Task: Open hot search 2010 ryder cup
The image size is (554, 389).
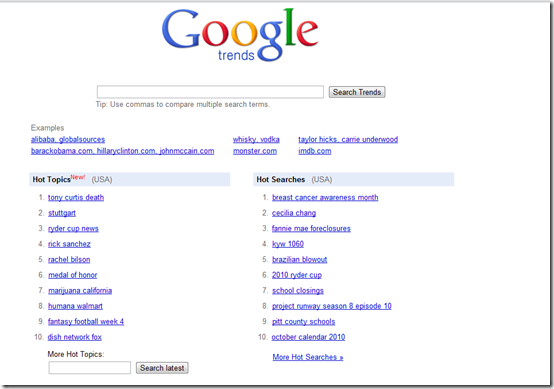Action: (x=297, y=275)
